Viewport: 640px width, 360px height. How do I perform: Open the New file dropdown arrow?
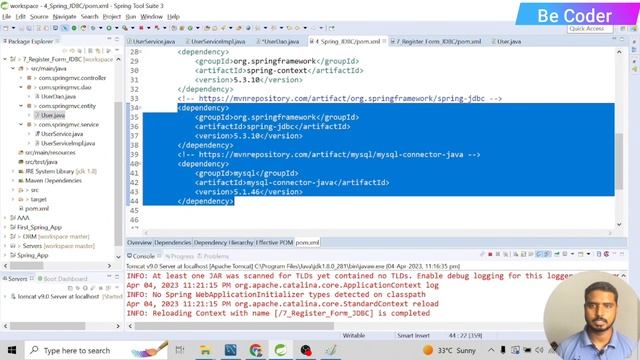click(x=13, y=28)
